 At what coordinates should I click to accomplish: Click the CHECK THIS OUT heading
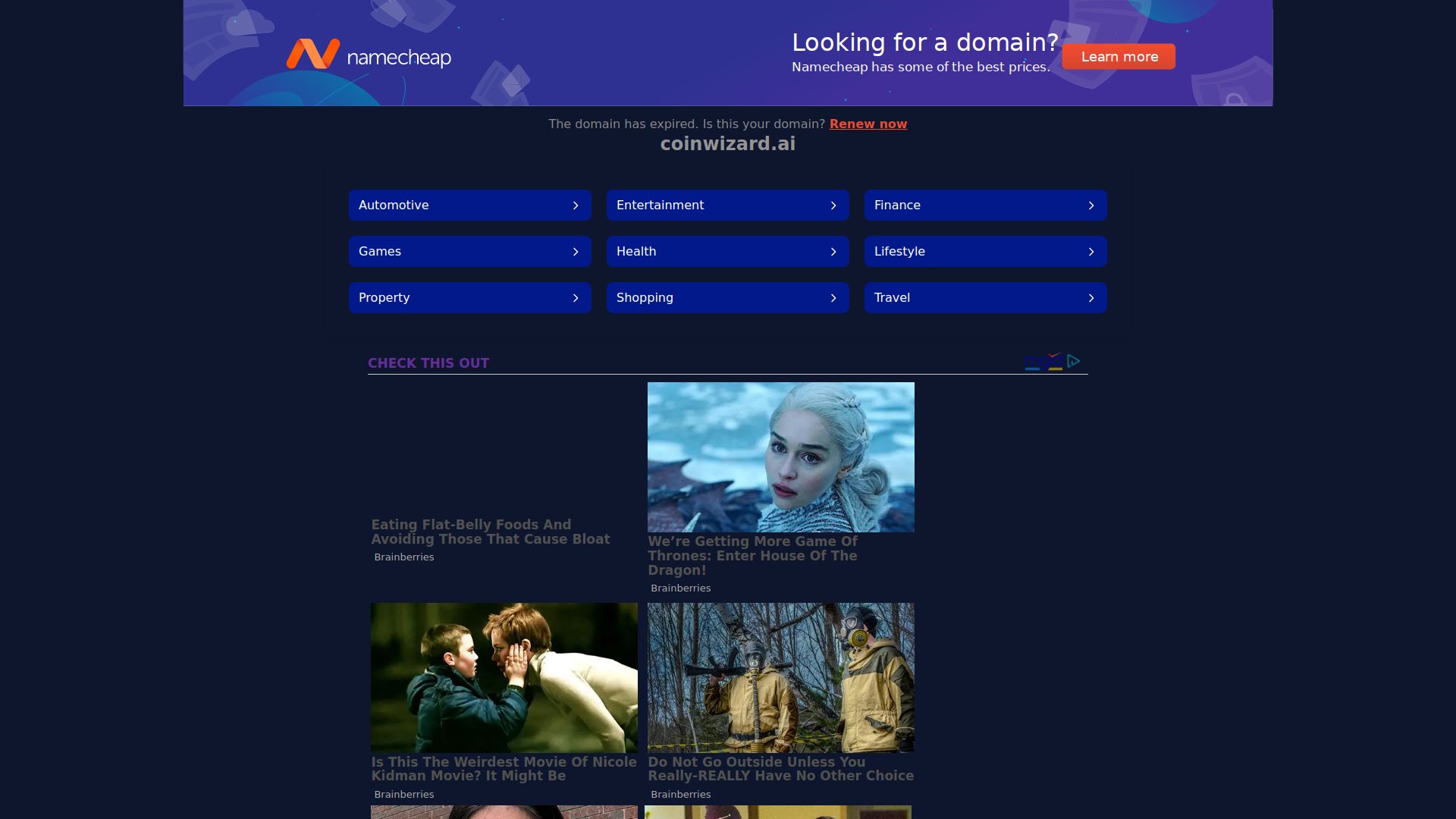[x=428, y=363]
